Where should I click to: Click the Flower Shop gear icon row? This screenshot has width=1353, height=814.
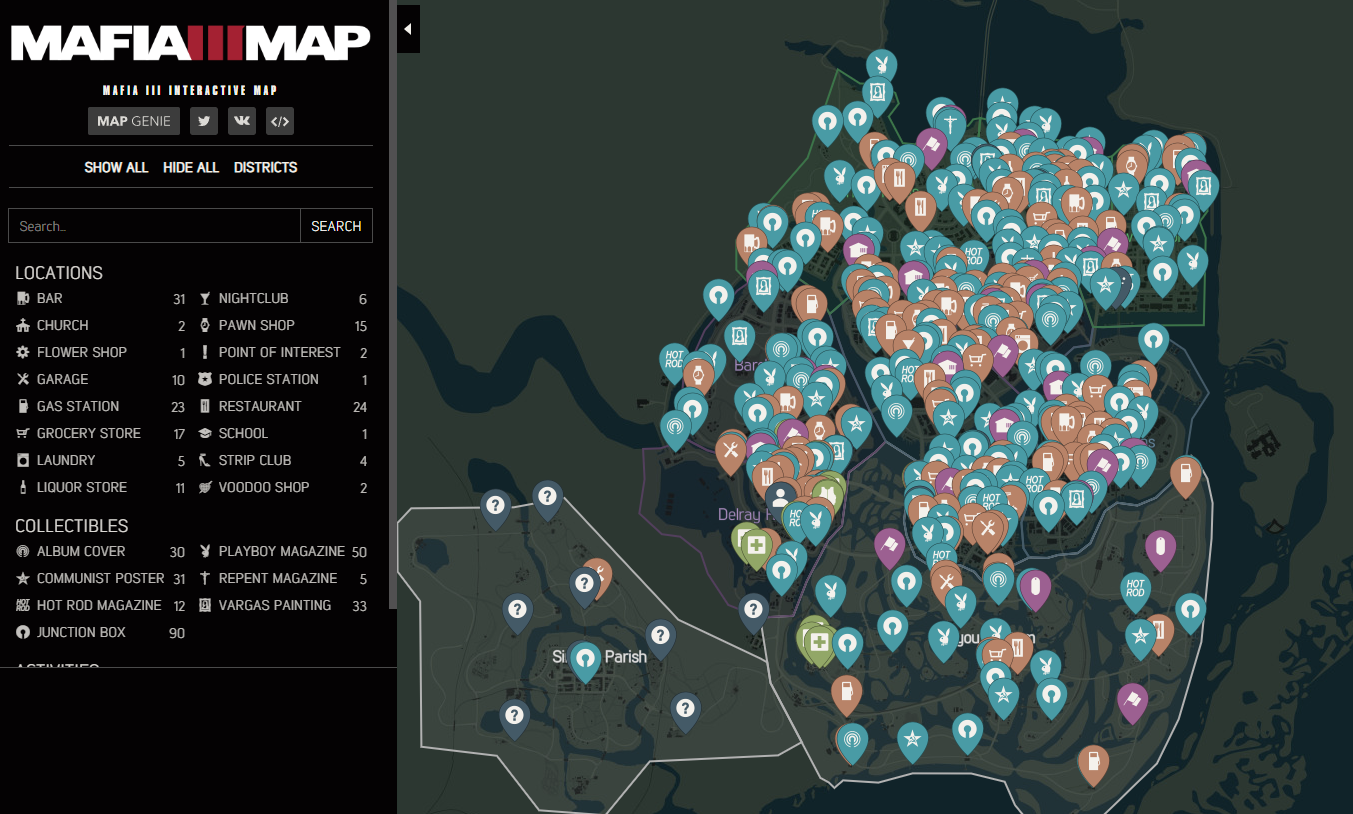click(x=101, y=352)
